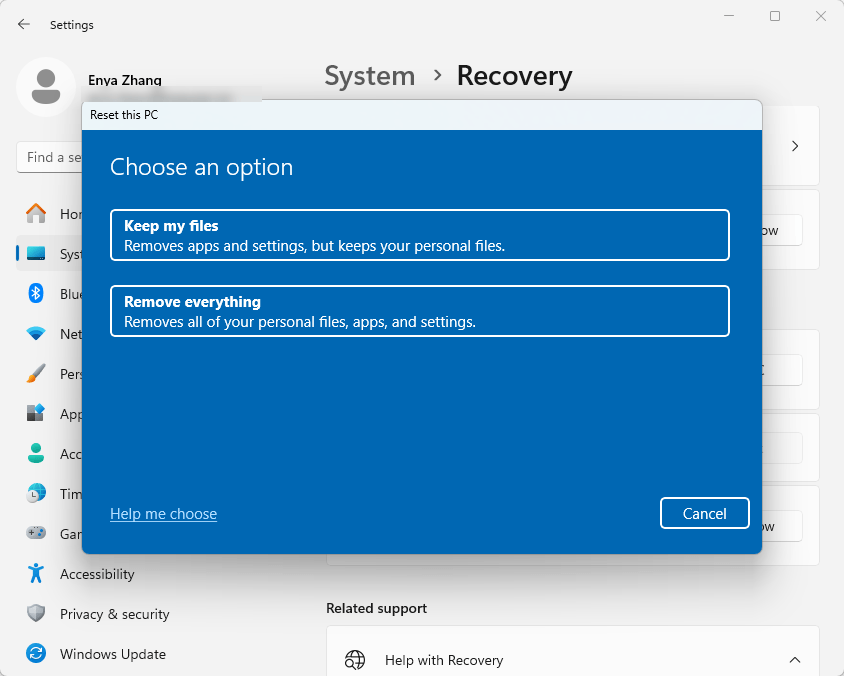The width and height of the screenshot is (844, 676).
Task: Click the right chevron on top recovery card
Action: 795,146
